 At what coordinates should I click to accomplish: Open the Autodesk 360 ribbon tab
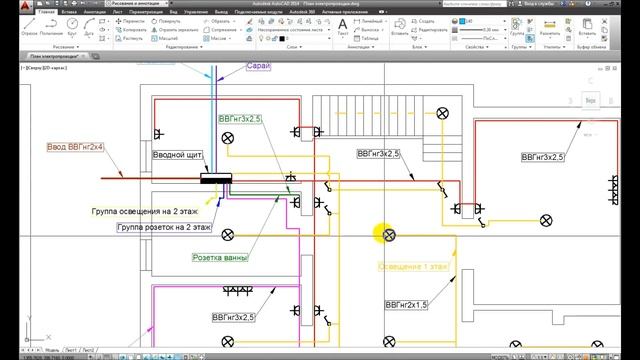[302, 12]
